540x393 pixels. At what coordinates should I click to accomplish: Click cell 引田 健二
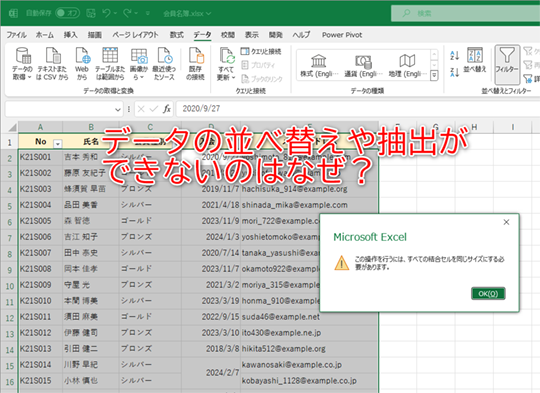click(x=91, y=349)
